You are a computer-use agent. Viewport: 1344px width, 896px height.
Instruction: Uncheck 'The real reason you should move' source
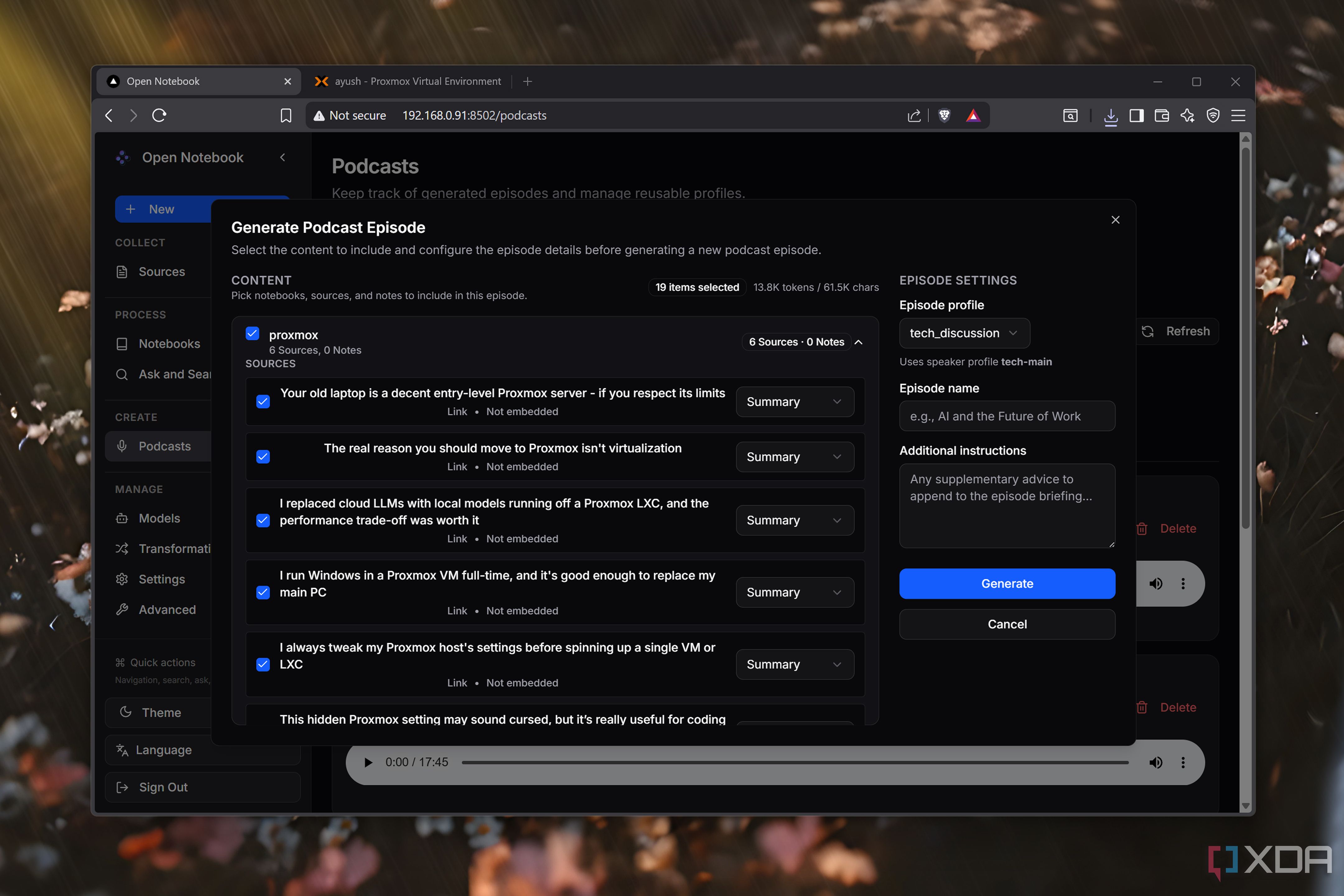tap(263, 457)
